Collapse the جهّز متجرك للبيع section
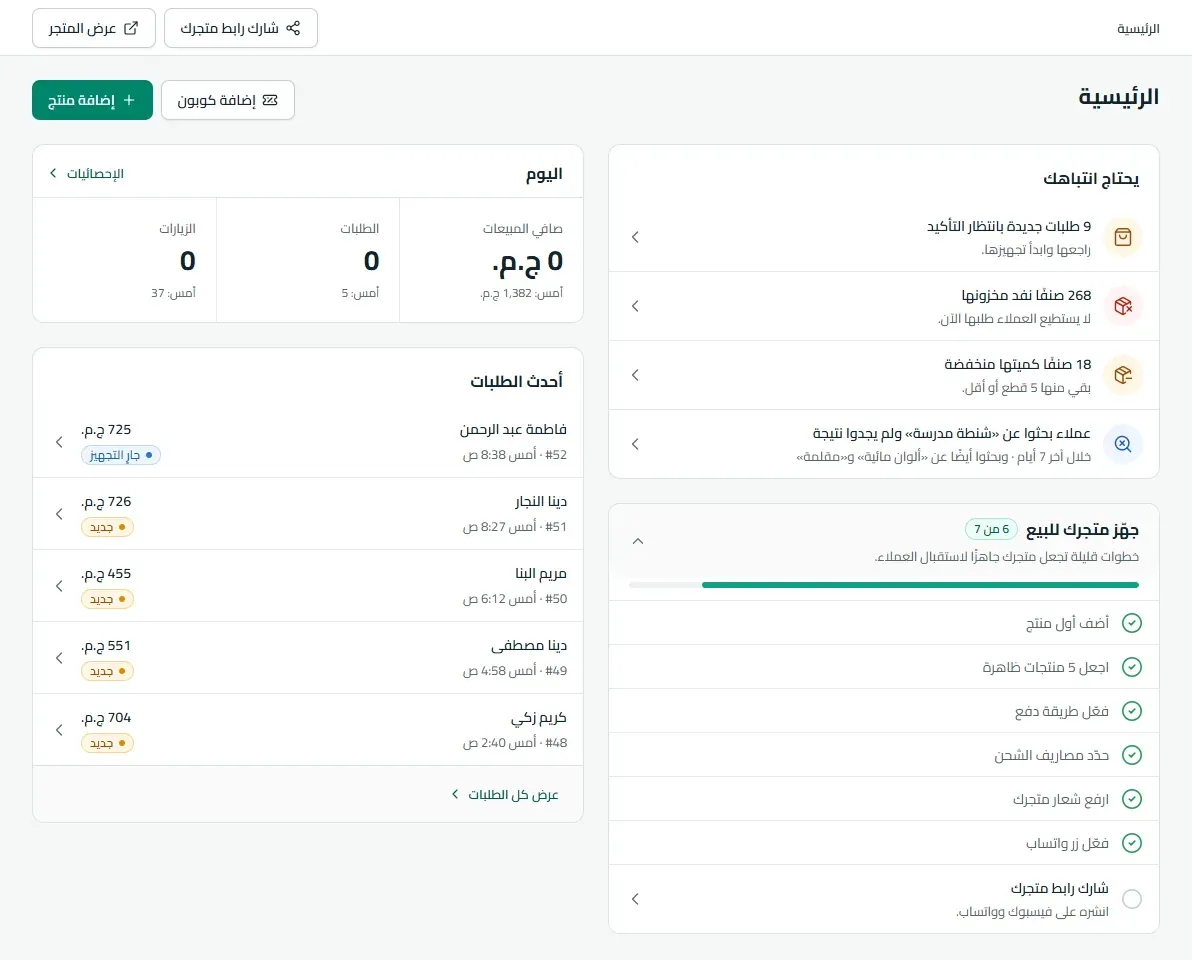Image resolution: width=1192 pixels, height=960 pixels. (x=638, y=541)
